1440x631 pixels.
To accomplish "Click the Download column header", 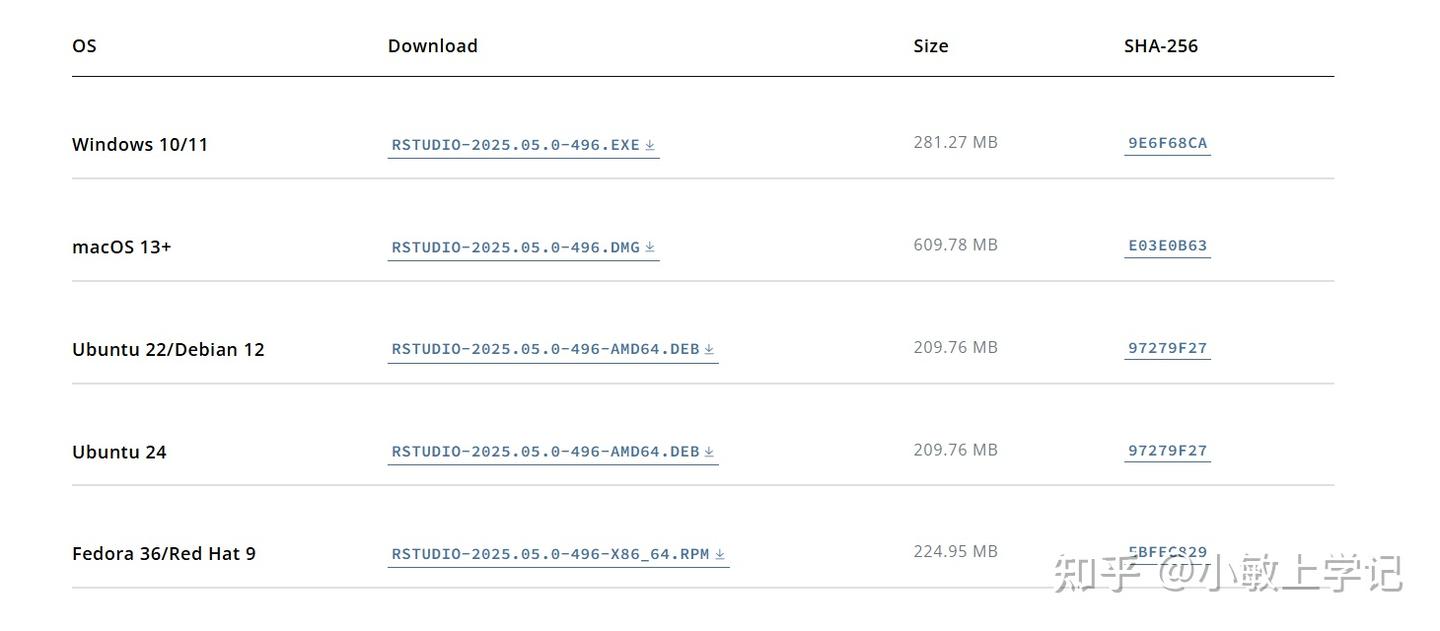I will coord(432,46).
